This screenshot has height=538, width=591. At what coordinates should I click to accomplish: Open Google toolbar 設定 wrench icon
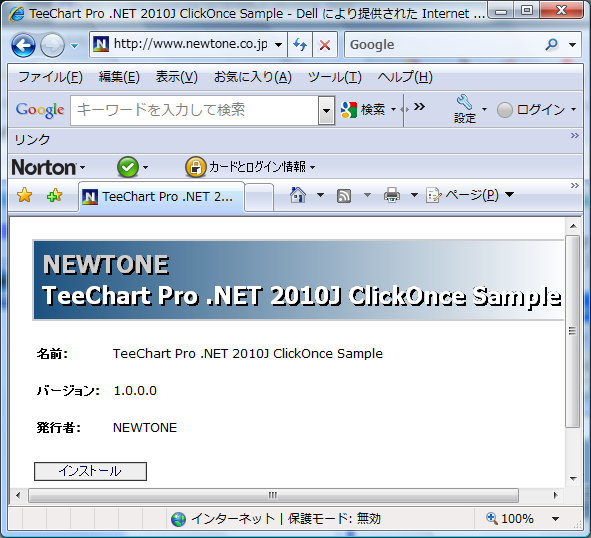pos(465,109)
